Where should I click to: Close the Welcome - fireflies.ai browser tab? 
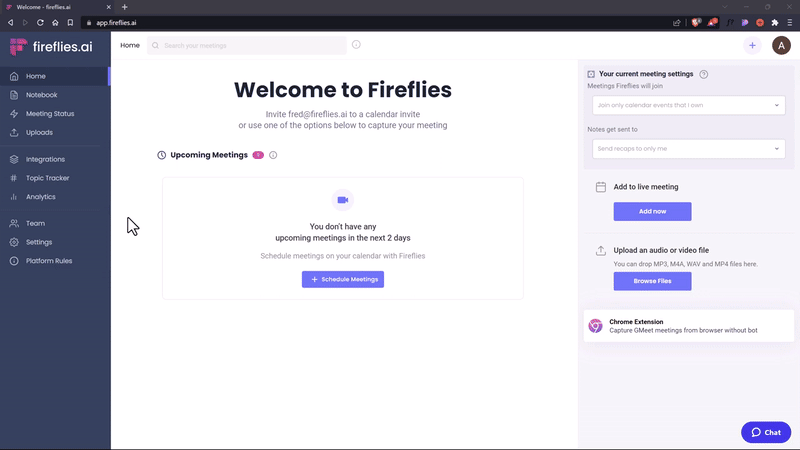click(x=108, y=7)
